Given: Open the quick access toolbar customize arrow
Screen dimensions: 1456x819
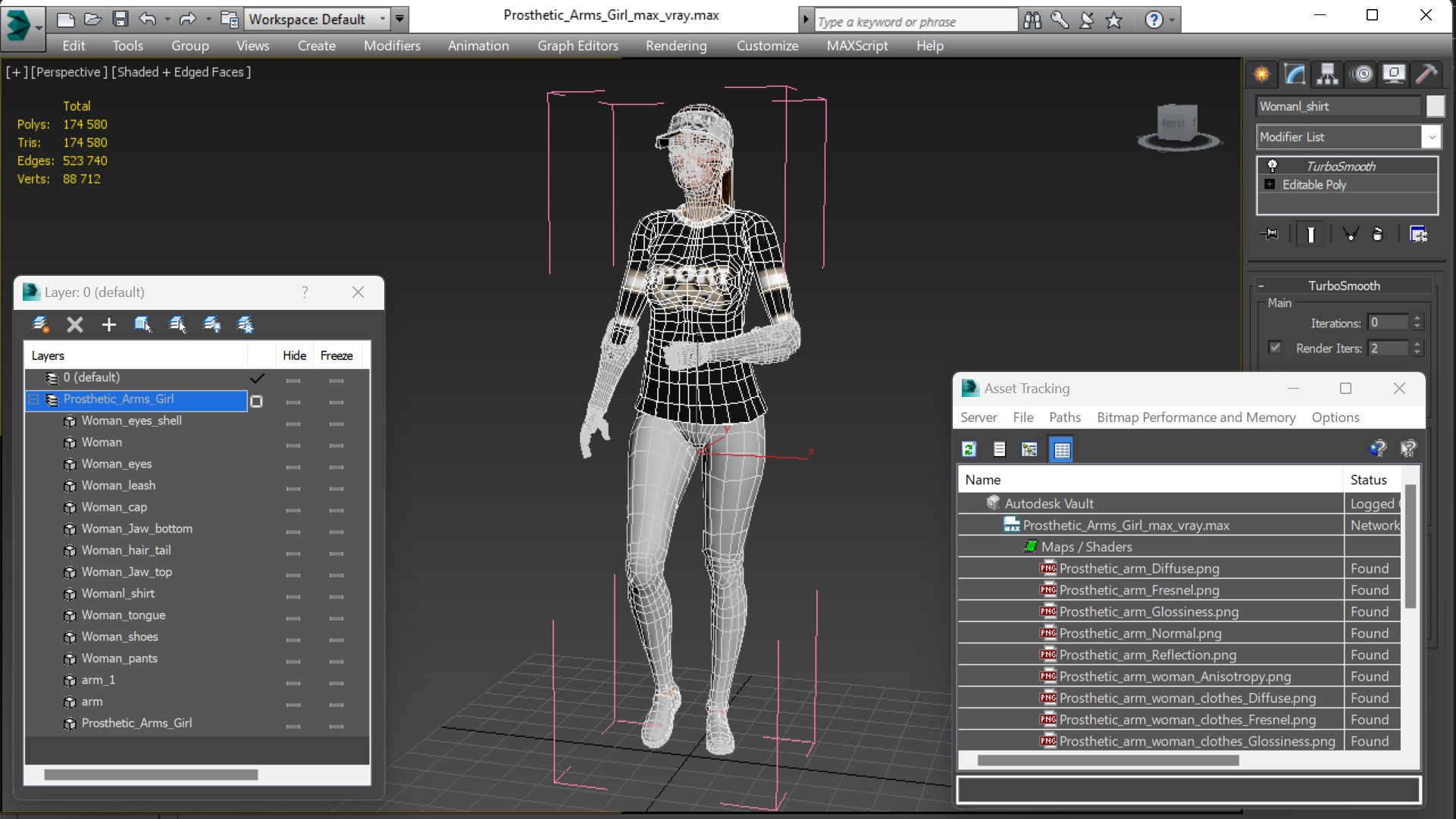Looking at the screenshot, I should (399, 19).
